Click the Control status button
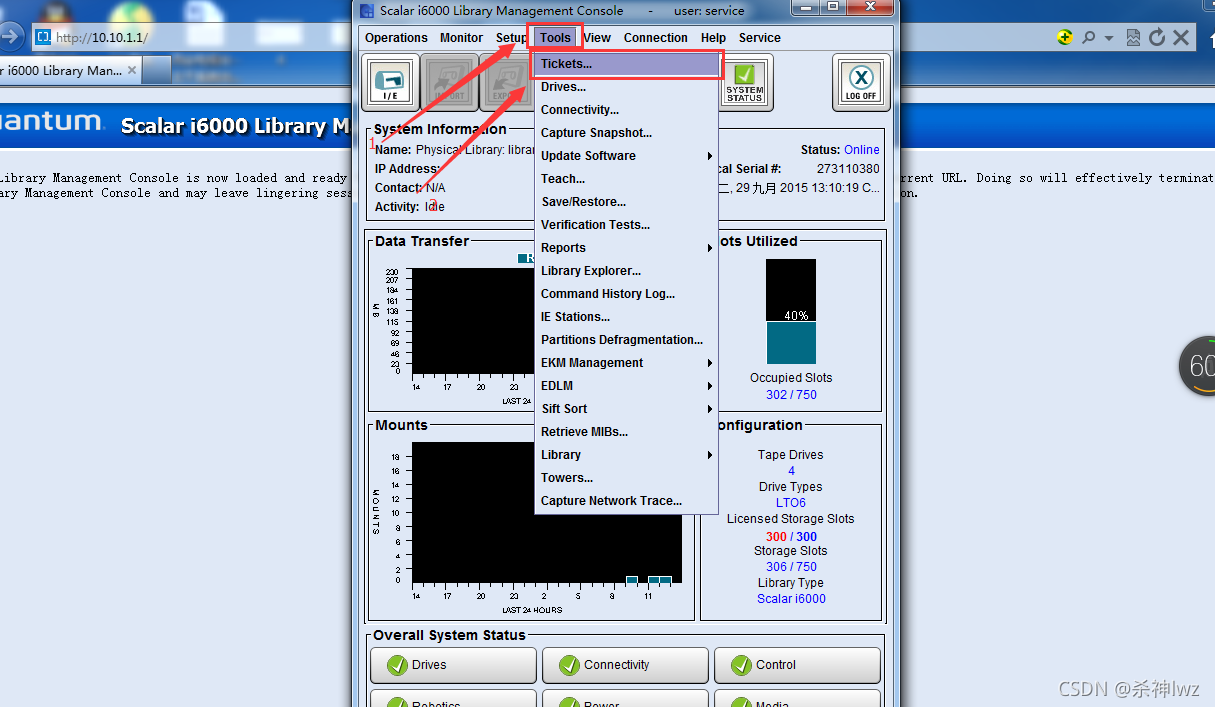The image size is (1215, 707). coord(797,665)
